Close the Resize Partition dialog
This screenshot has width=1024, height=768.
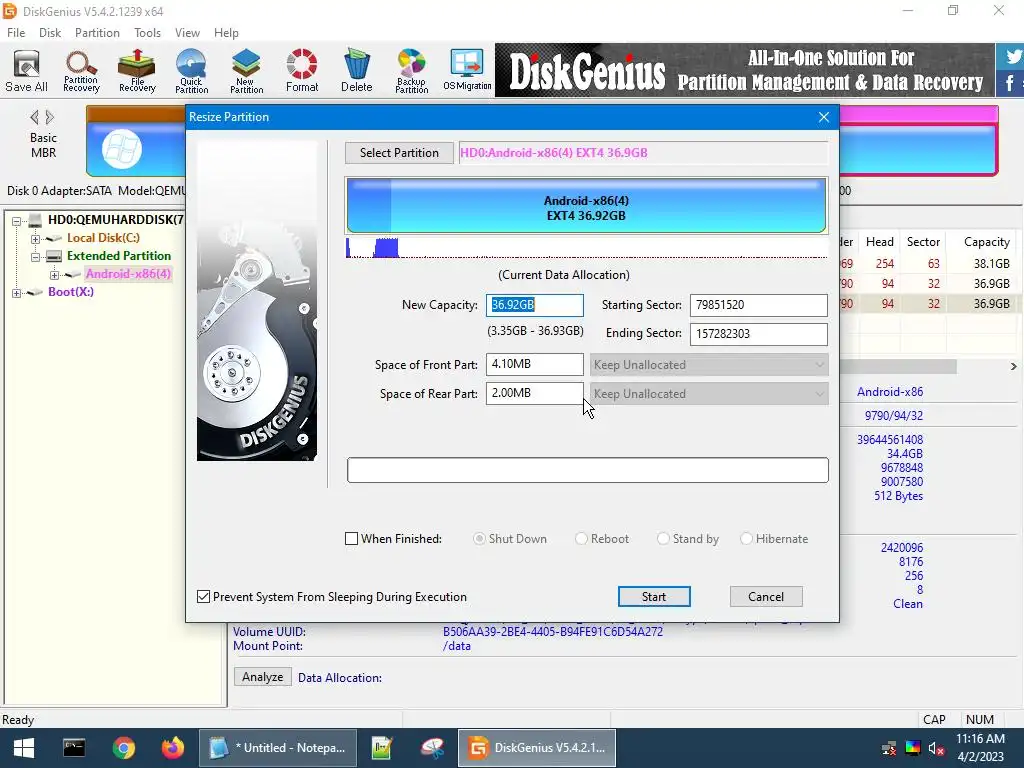point(824,117)
